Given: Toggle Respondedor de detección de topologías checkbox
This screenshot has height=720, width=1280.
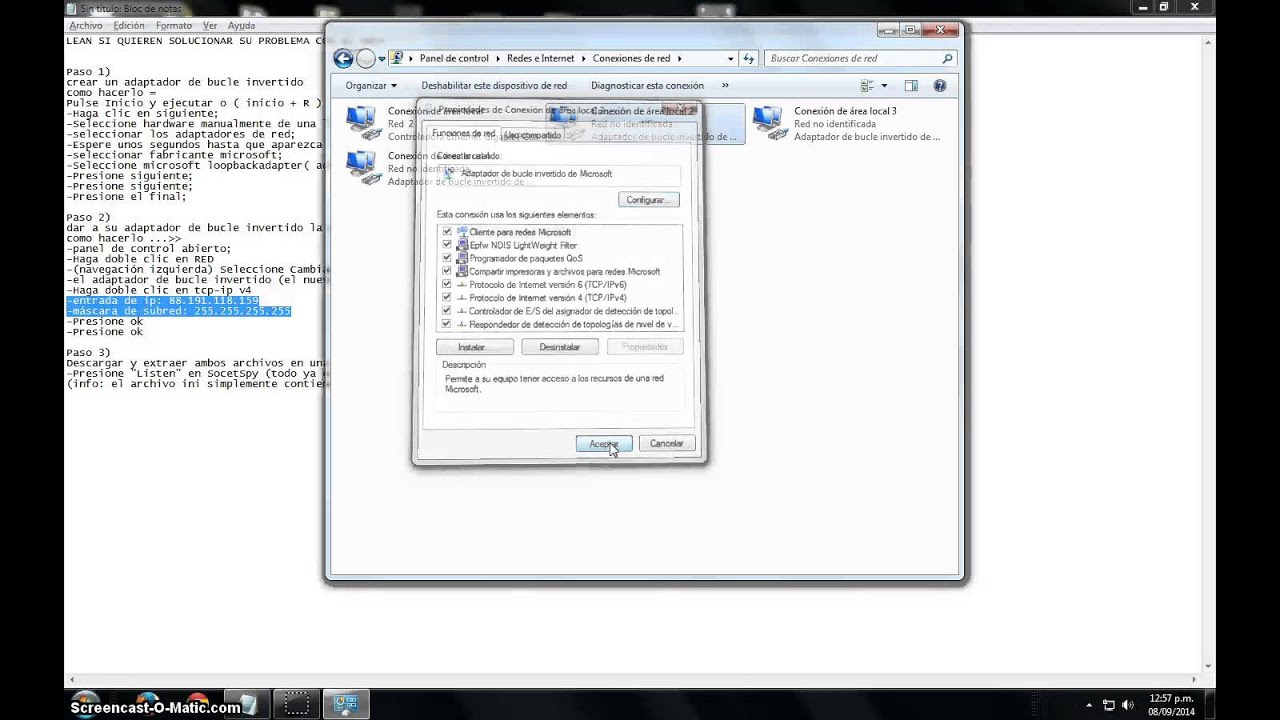Looking at the screenshot, I should tap(447, 324).
